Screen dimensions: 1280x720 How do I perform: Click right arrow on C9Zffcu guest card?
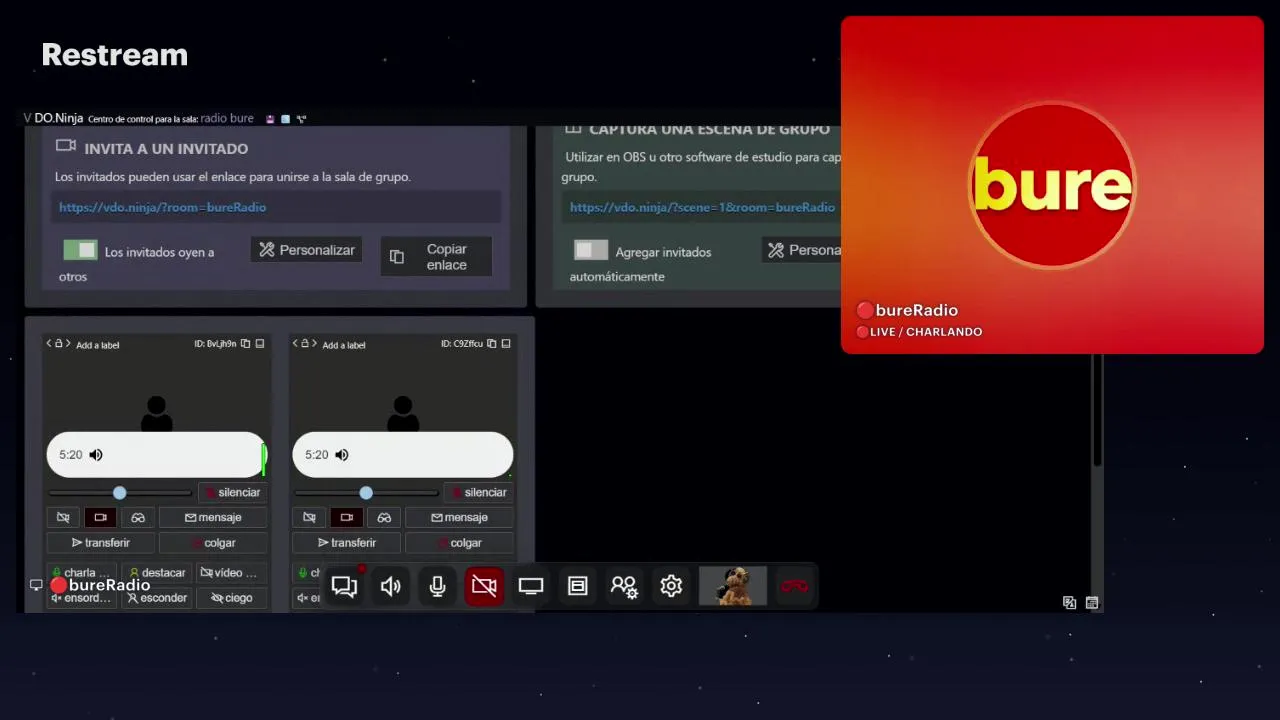(x=314, y=344)
